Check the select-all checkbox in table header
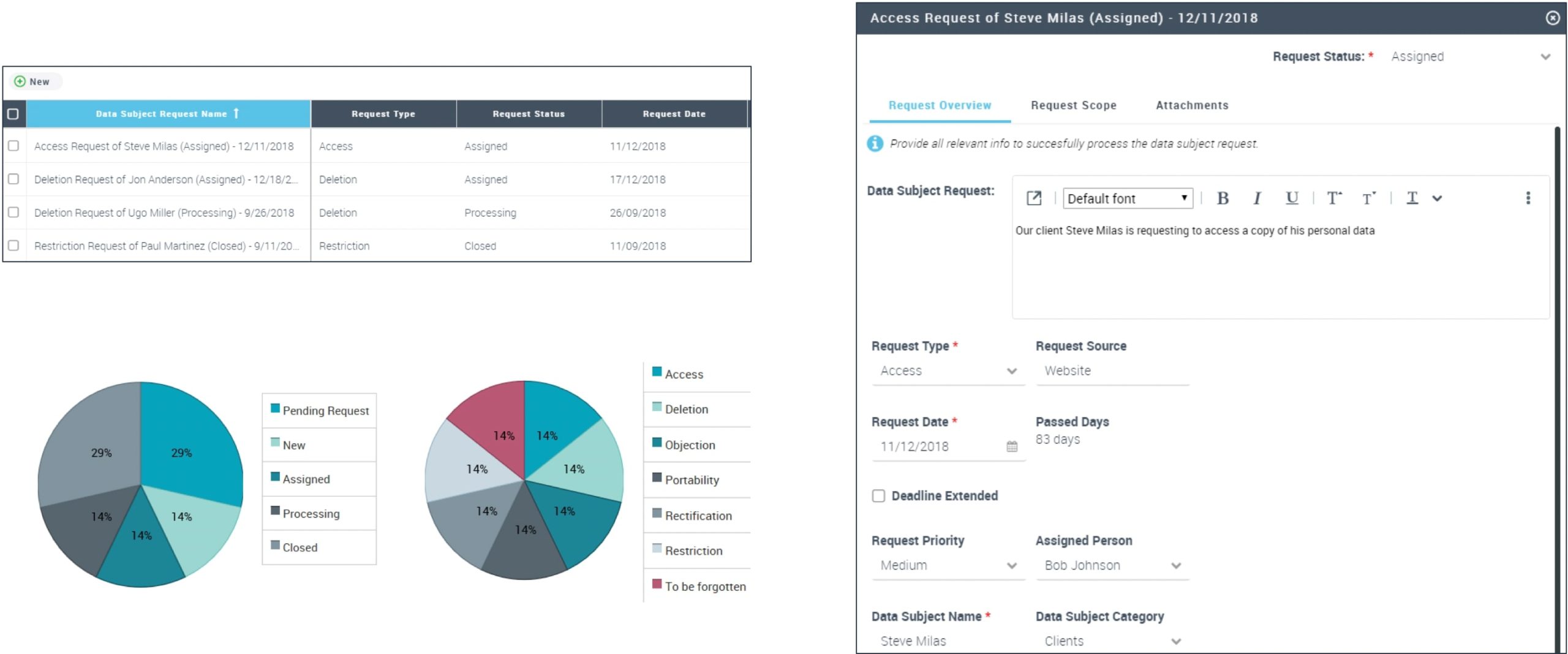 coord(13,114)
